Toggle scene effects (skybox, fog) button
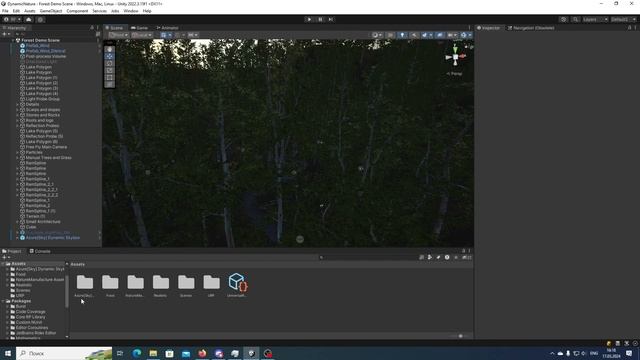Viewport: 640px width, 360px height. pos(424,35)
